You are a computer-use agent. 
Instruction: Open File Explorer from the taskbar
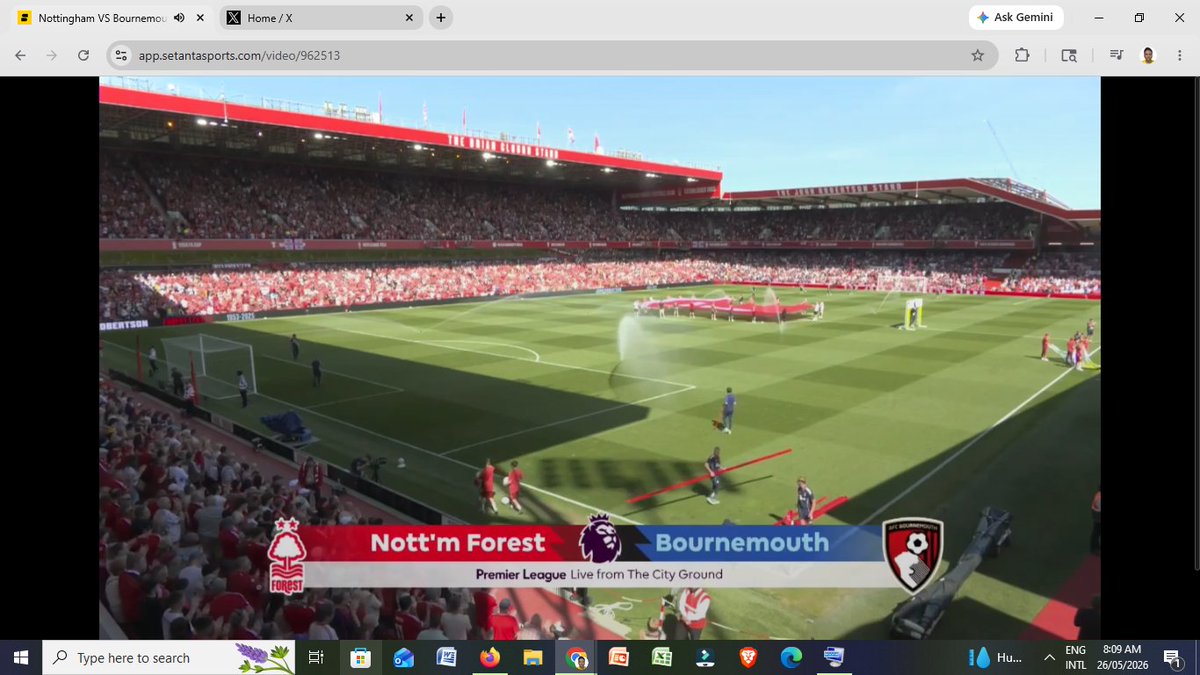tap(532, 658)
